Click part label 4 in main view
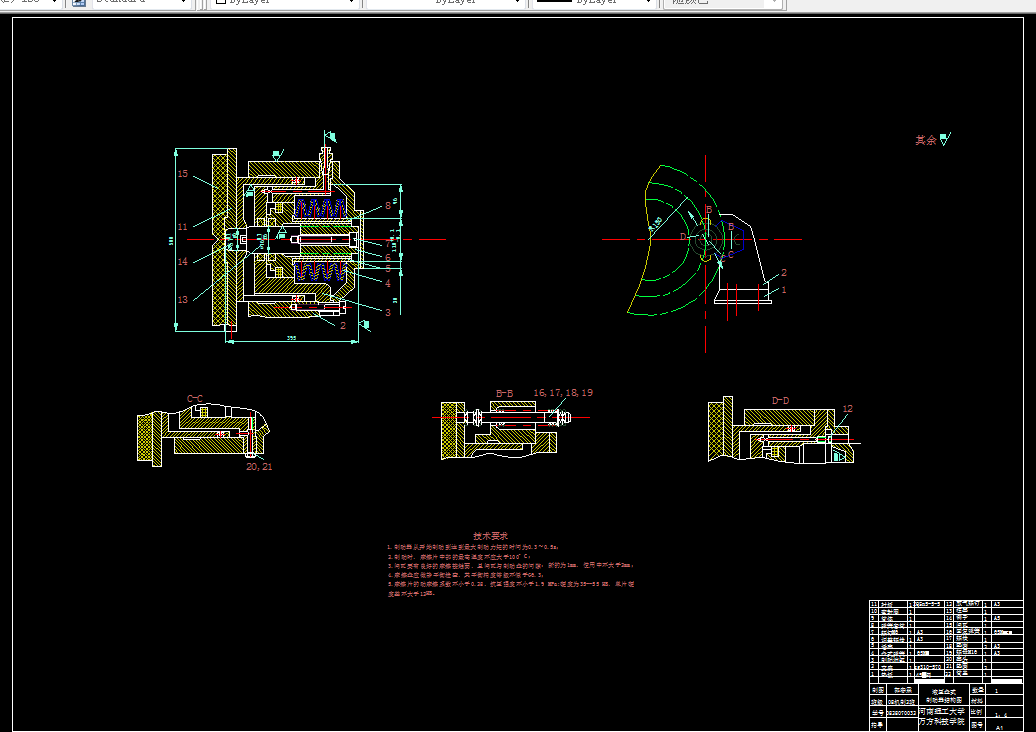This screenshot has height=732, width=1036. (x=388, y=283)
